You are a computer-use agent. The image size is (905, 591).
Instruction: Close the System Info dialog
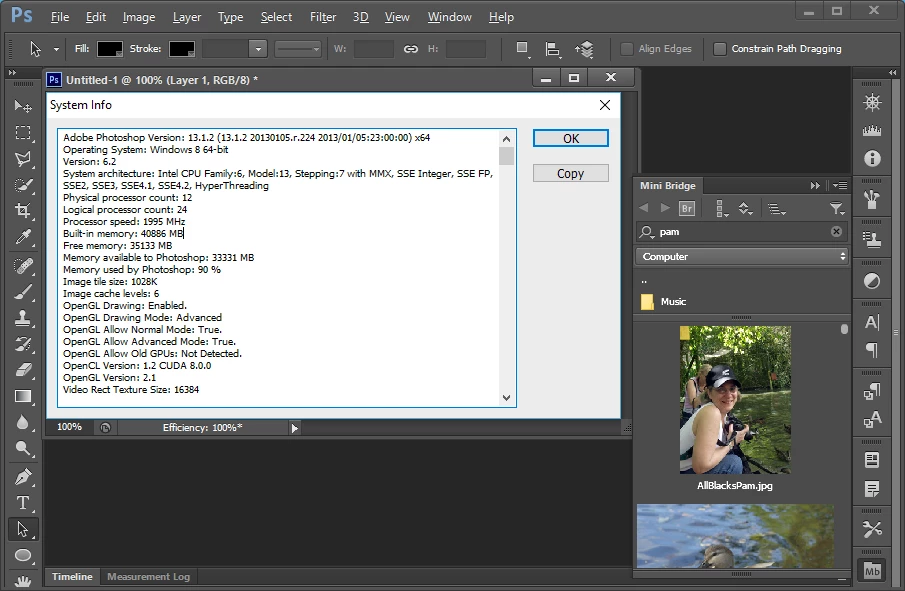pyautogui.click(x=605, y=105)
